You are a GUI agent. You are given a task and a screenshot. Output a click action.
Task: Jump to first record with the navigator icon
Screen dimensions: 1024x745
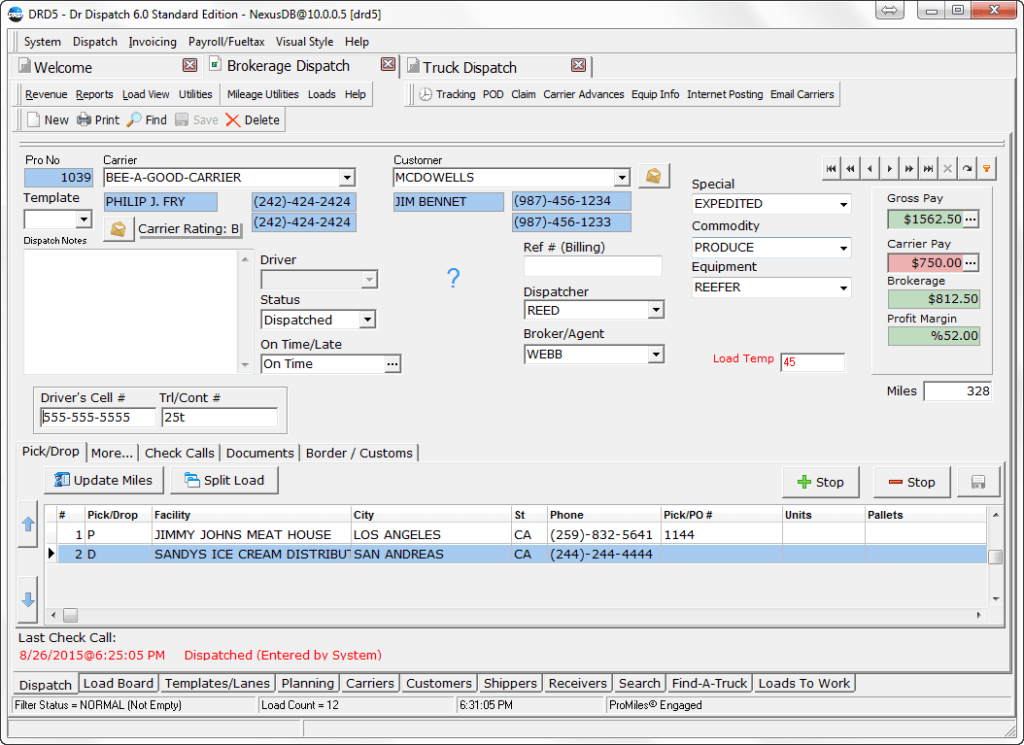pos(830,168)
